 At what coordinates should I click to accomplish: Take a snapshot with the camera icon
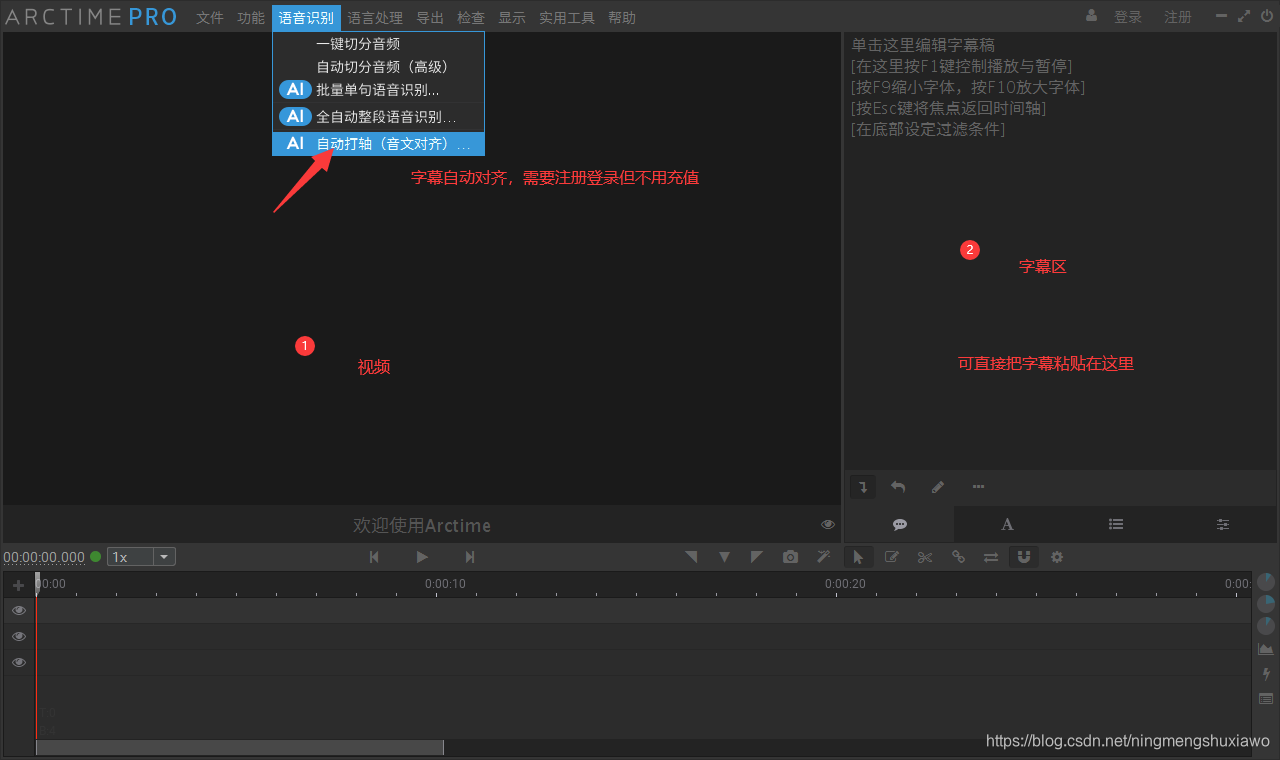[x=790, y=557]
